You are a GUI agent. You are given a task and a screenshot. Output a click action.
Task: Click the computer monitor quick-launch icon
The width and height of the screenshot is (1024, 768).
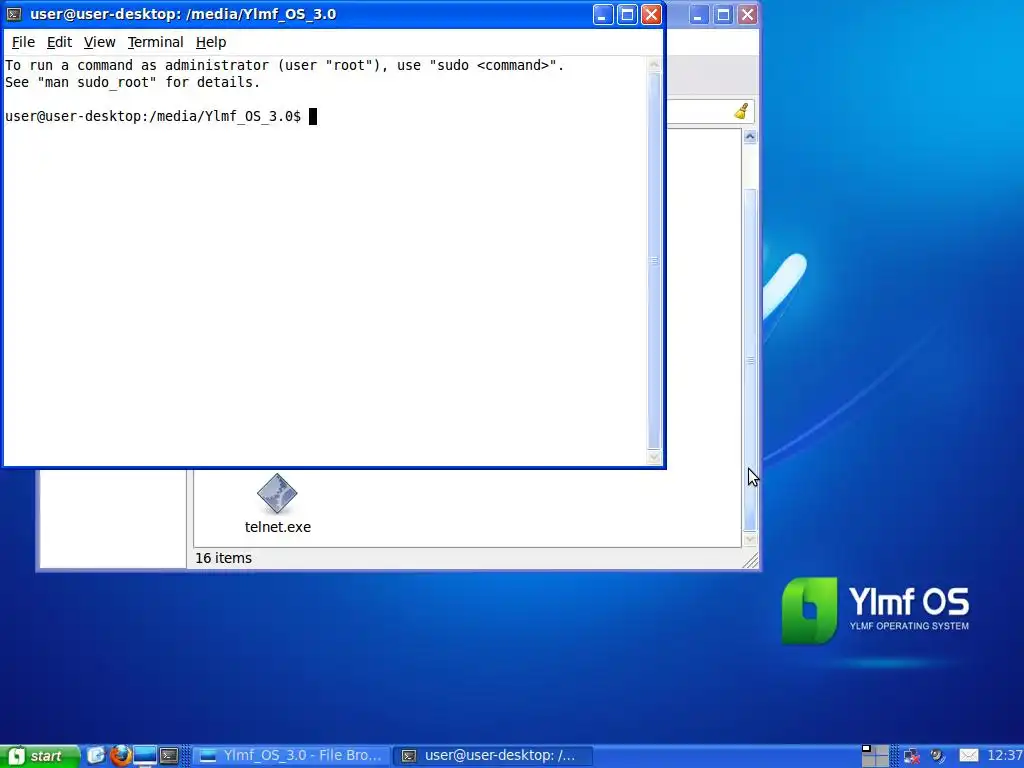(x=145, y=756)
